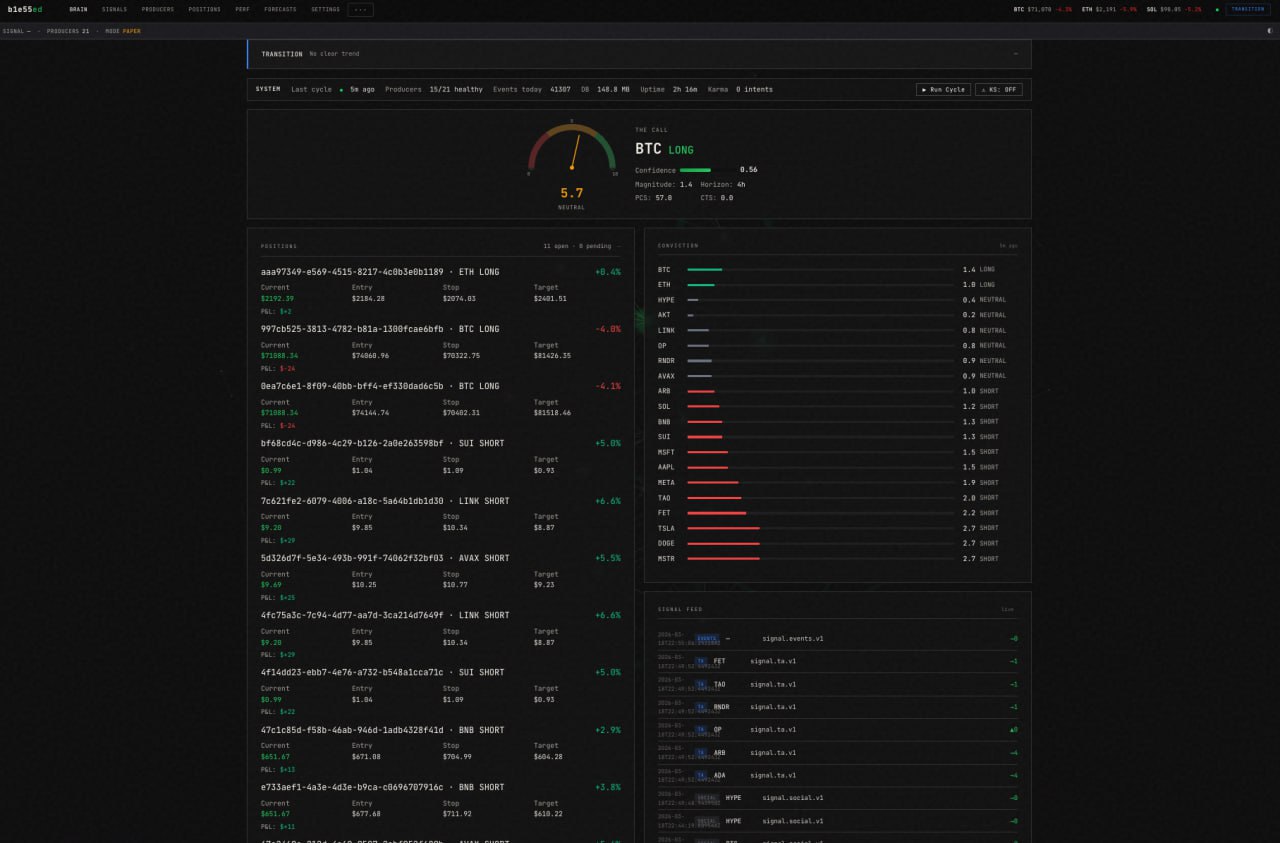
Task: Click the MSTR conviction bar
Action: pos(821,558)
